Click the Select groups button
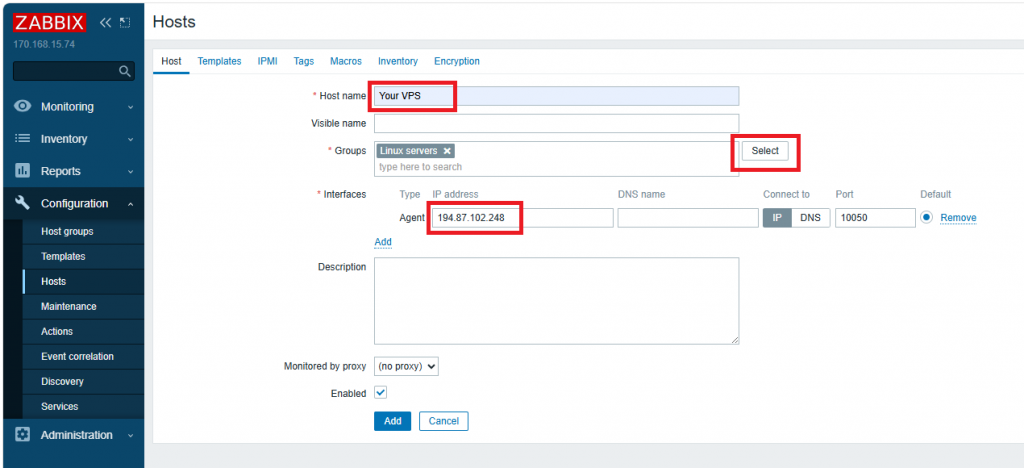This screenshot has width=1024, height=468. (765, 151)
